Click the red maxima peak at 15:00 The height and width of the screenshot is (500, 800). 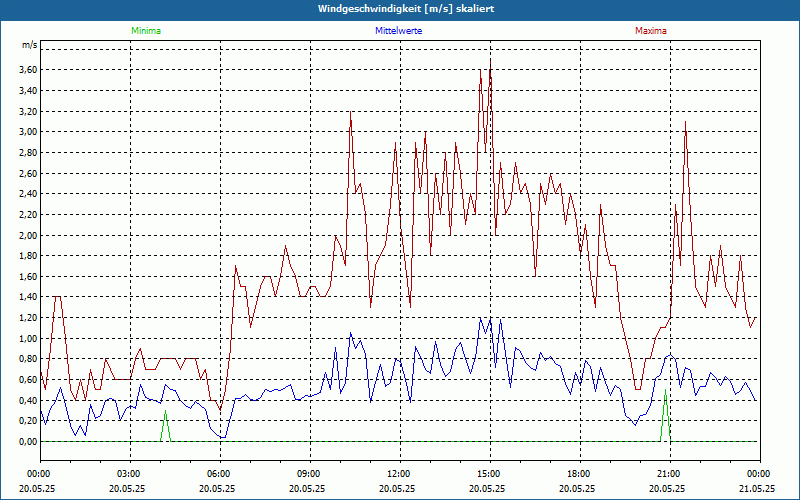pos(490,64)
